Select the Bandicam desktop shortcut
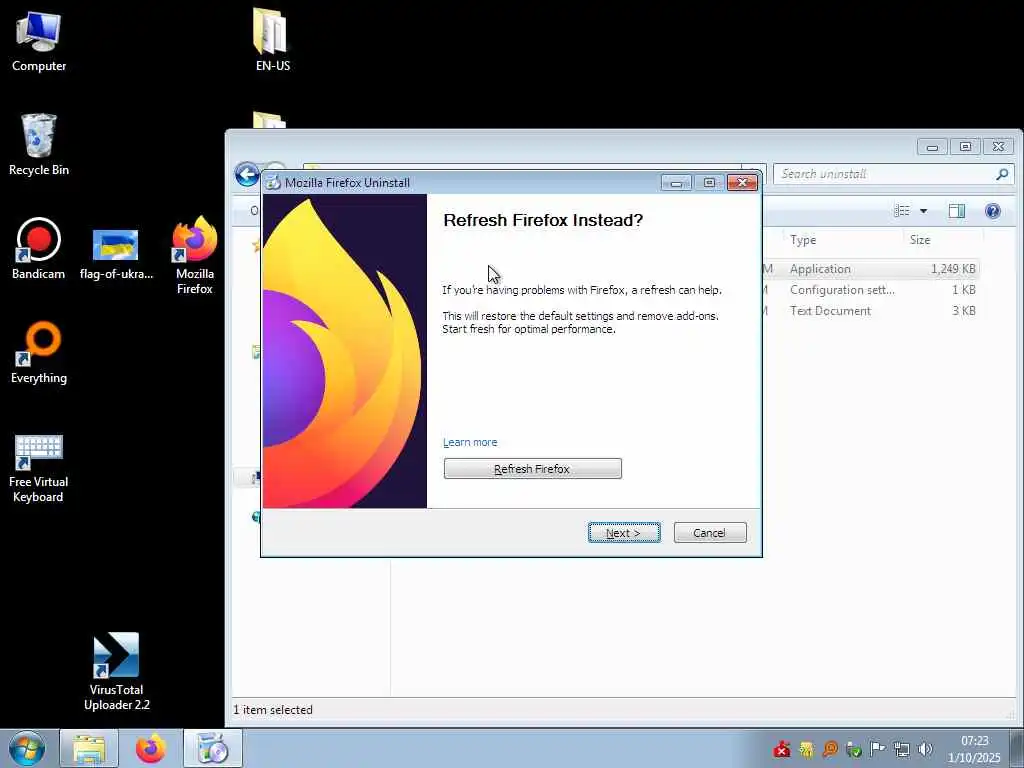The height and width of the screenshot is (768, 1024). click(39, 249)
